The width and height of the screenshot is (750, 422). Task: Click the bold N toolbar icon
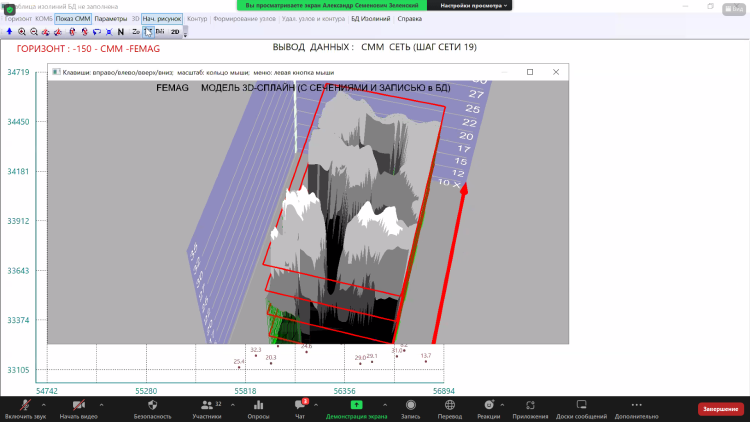click(x=120, y=32)
